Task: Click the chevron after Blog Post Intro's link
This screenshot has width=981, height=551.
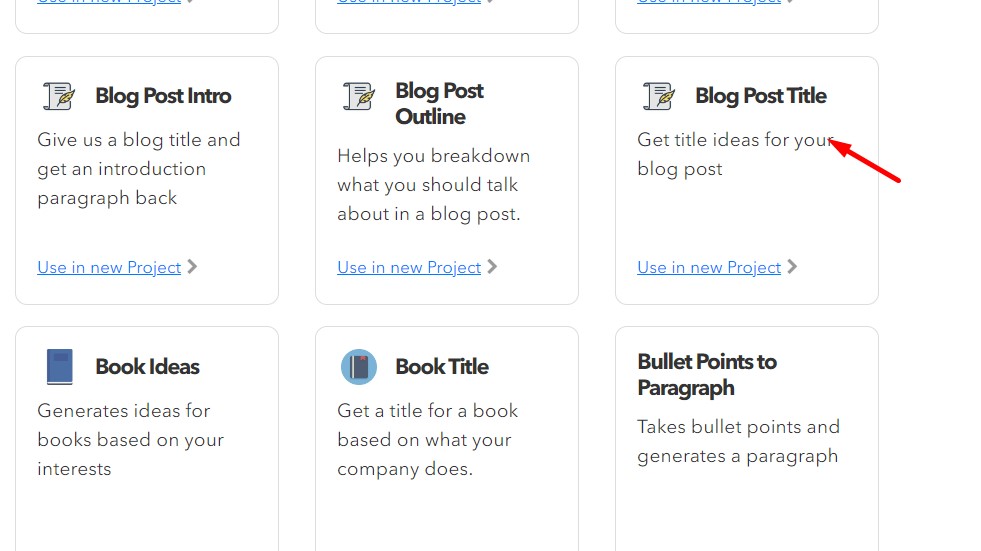Action: [192, 267]
